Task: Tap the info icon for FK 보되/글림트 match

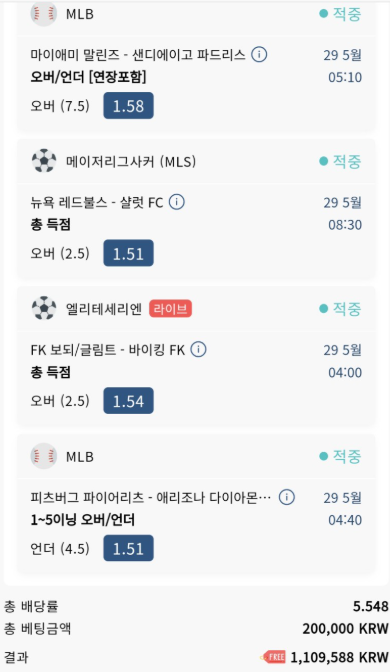Action: (x=198, y=349)
